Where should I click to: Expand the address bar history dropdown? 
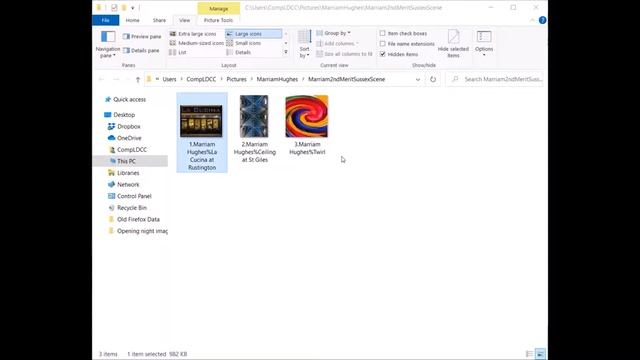[x=418, y=80]
